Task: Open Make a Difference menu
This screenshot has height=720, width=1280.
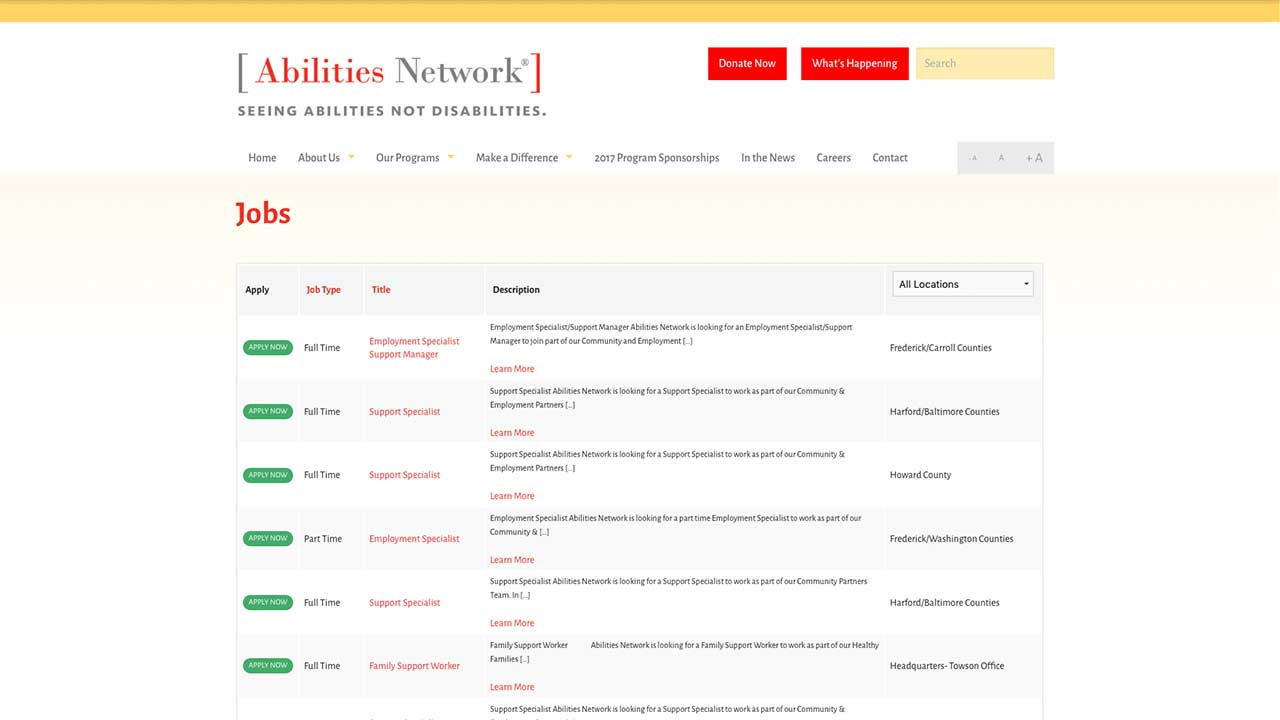Action: (x=517, y=158)
